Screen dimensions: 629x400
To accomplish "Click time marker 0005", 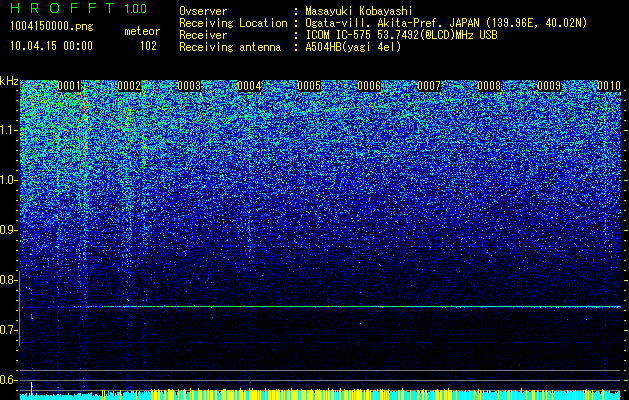I will tap(309, 86).
